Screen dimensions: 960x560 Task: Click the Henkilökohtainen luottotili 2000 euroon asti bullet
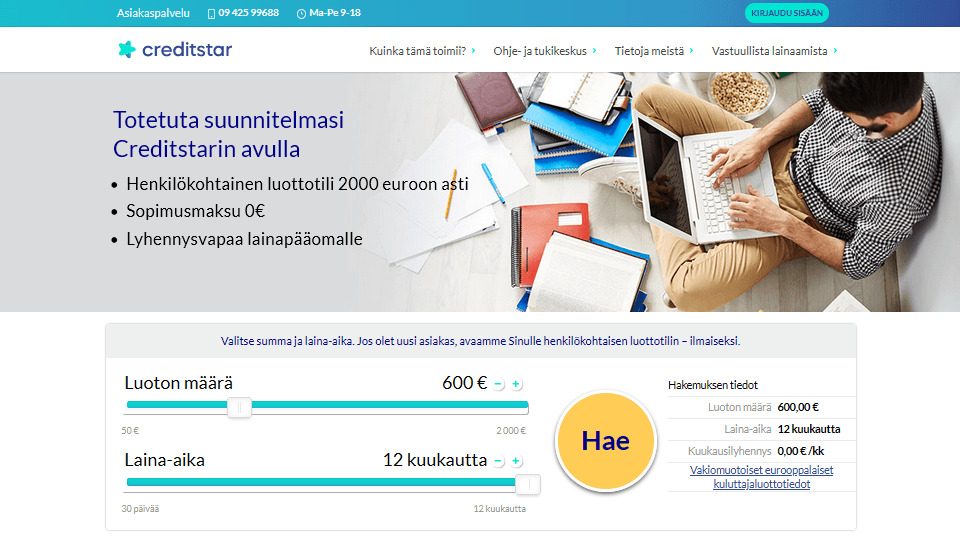(298, 184)
